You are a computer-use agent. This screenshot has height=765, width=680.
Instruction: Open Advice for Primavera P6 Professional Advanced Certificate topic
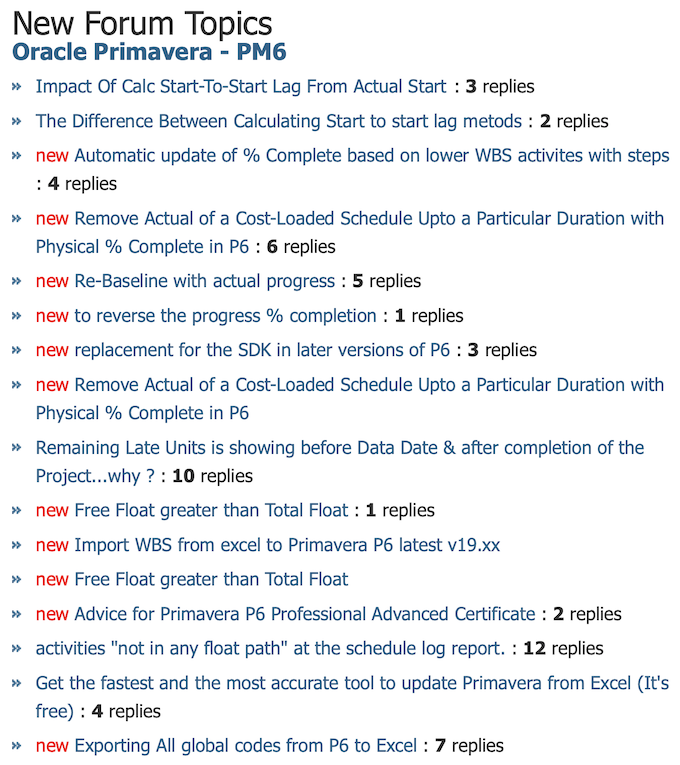(305, 614)
